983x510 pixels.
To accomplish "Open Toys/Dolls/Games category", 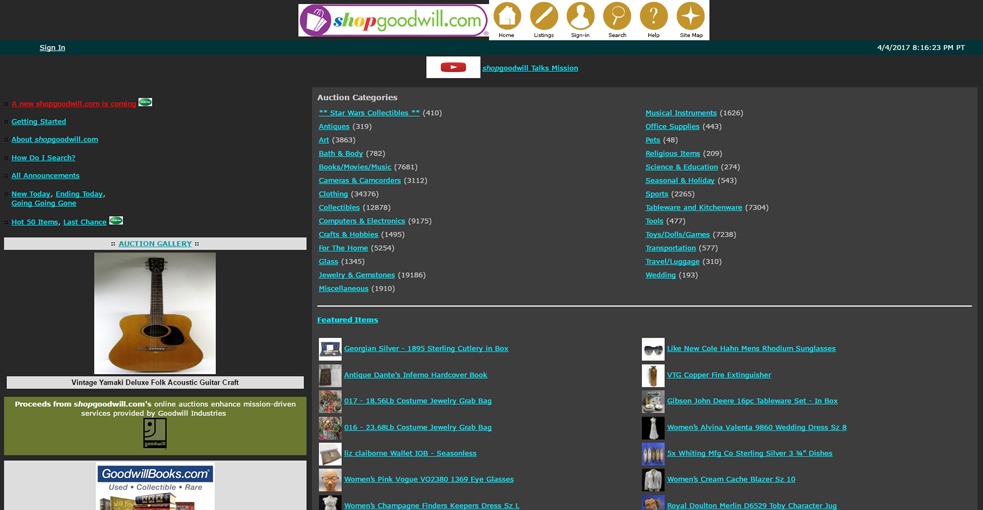I will coord(678,234).
